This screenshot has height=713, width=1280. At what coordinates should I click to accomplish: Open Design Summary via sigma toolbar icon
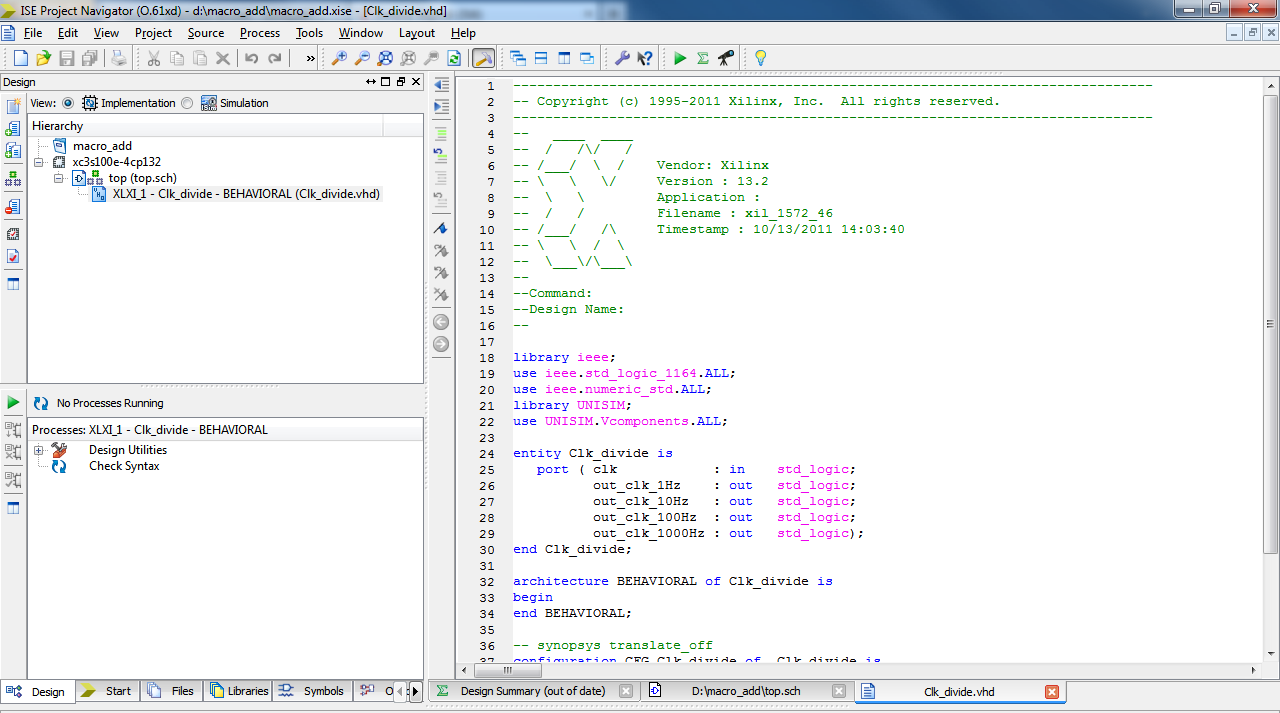(x=703, y=58)
